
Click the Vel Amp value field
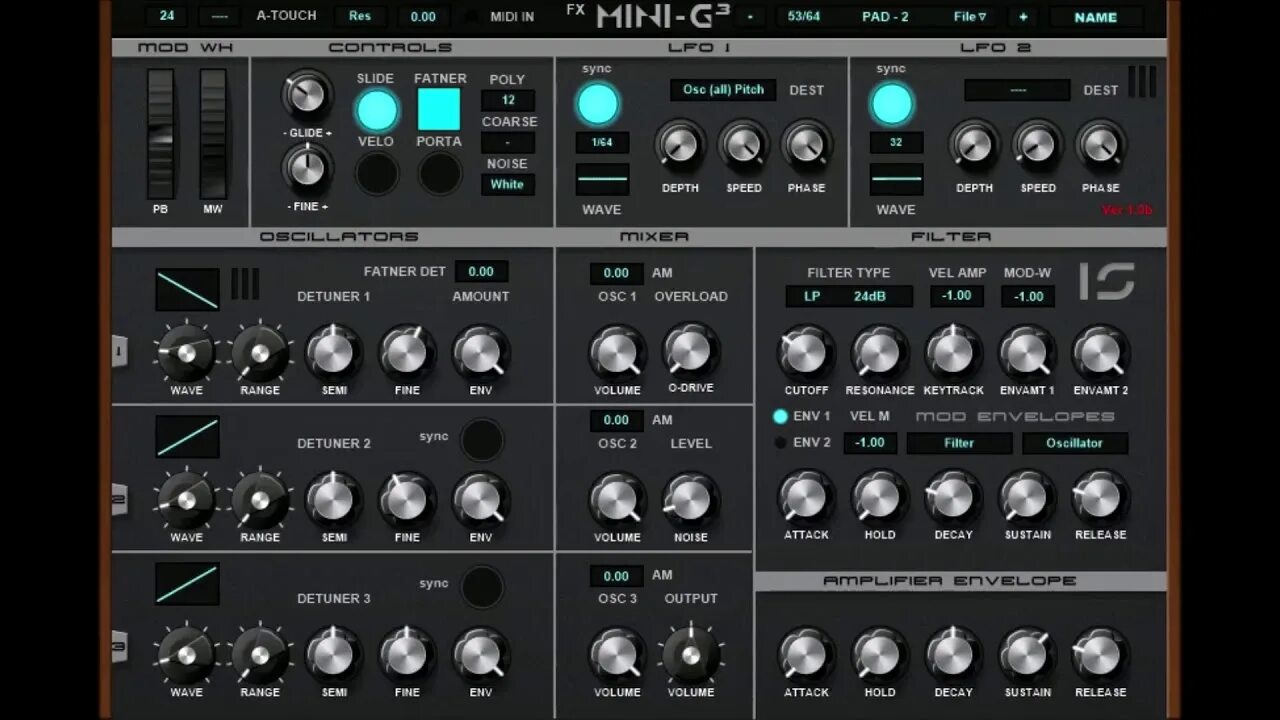click(x=957, y=296)
